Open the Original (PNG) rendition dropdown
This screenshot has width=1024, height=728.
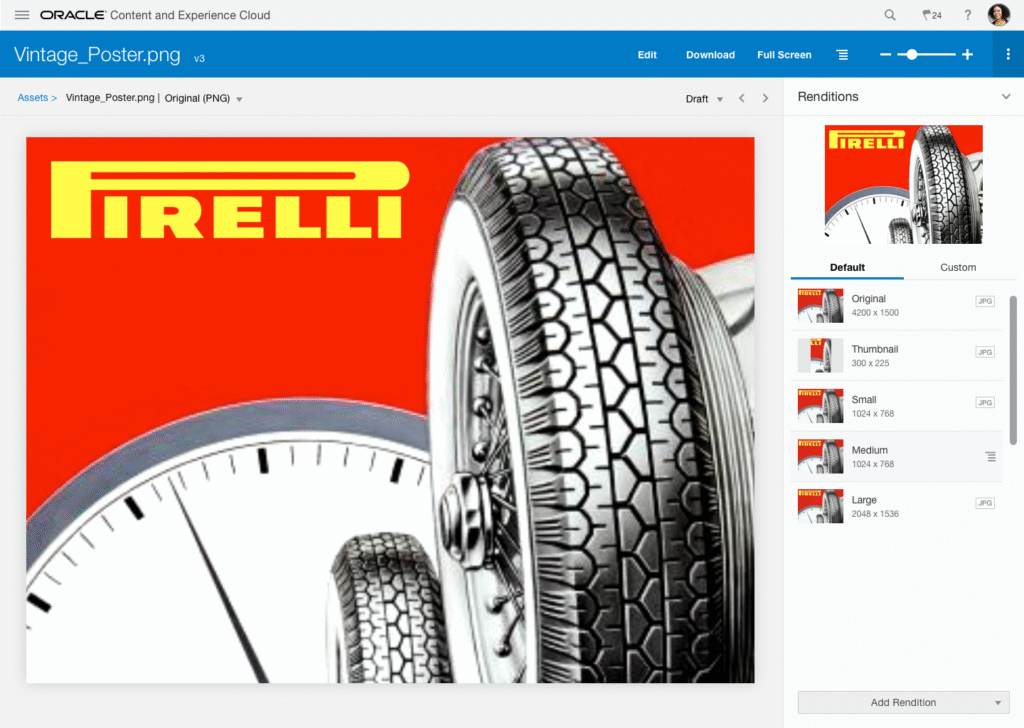[204, 99]
